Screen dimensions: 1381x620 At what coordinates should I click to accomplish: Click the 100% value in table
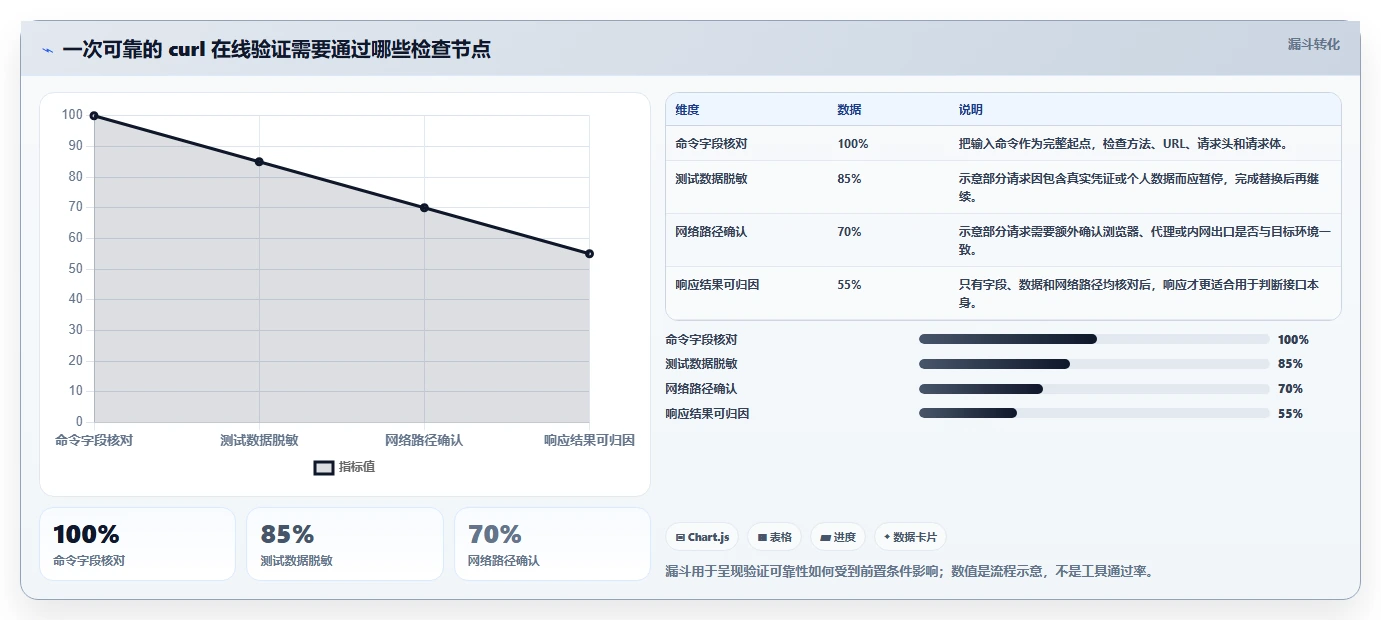[x=853, y=144]
